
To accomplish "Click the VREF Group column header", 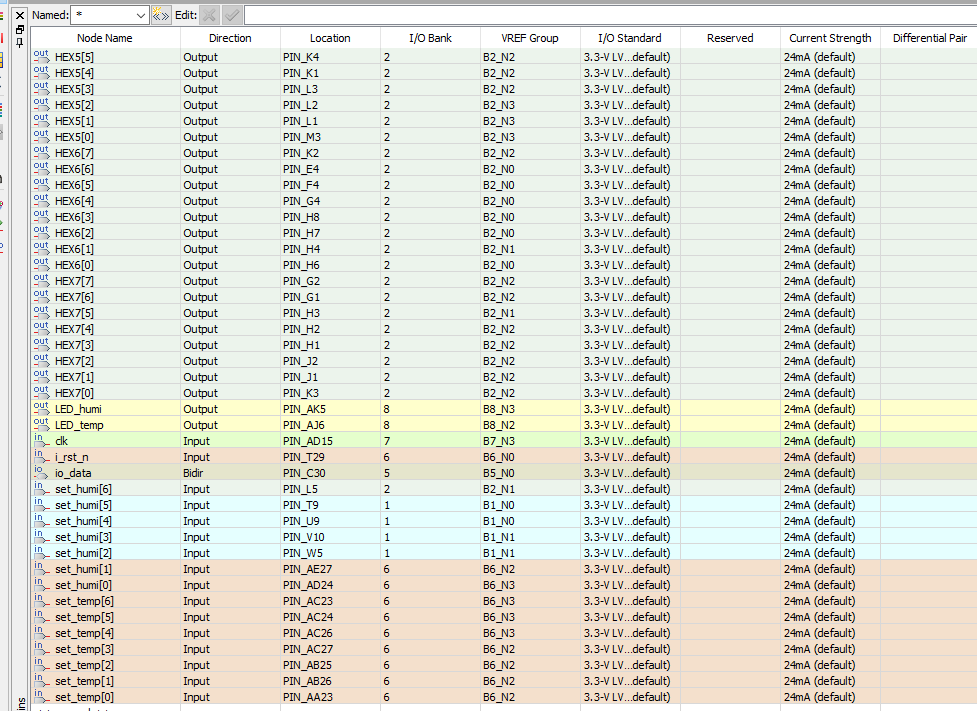I will pos(530,38).
